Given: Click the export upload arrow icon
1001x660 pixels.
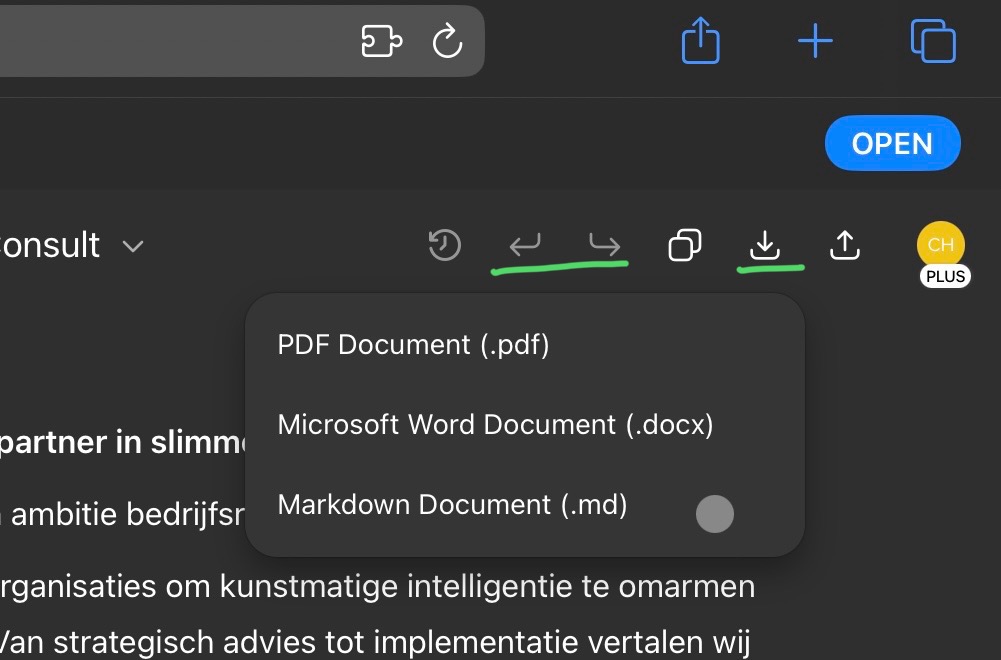Looking at the screenshot, I should 845,244.
